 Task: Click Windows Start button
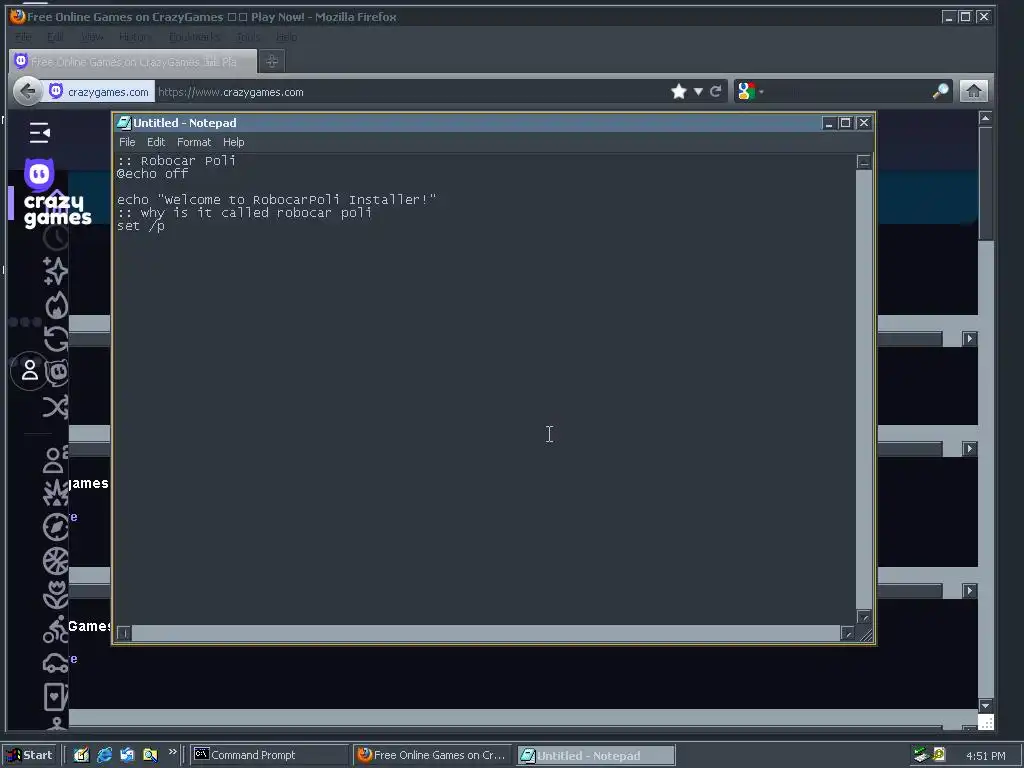pyautogui.click(x=30, y=755)
